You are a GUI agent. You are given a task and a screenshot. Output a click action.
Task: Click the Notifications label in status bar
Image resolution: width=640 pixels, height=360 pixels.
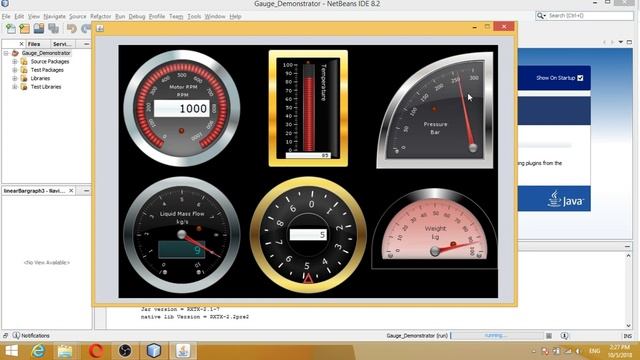(x=35, y=336)
